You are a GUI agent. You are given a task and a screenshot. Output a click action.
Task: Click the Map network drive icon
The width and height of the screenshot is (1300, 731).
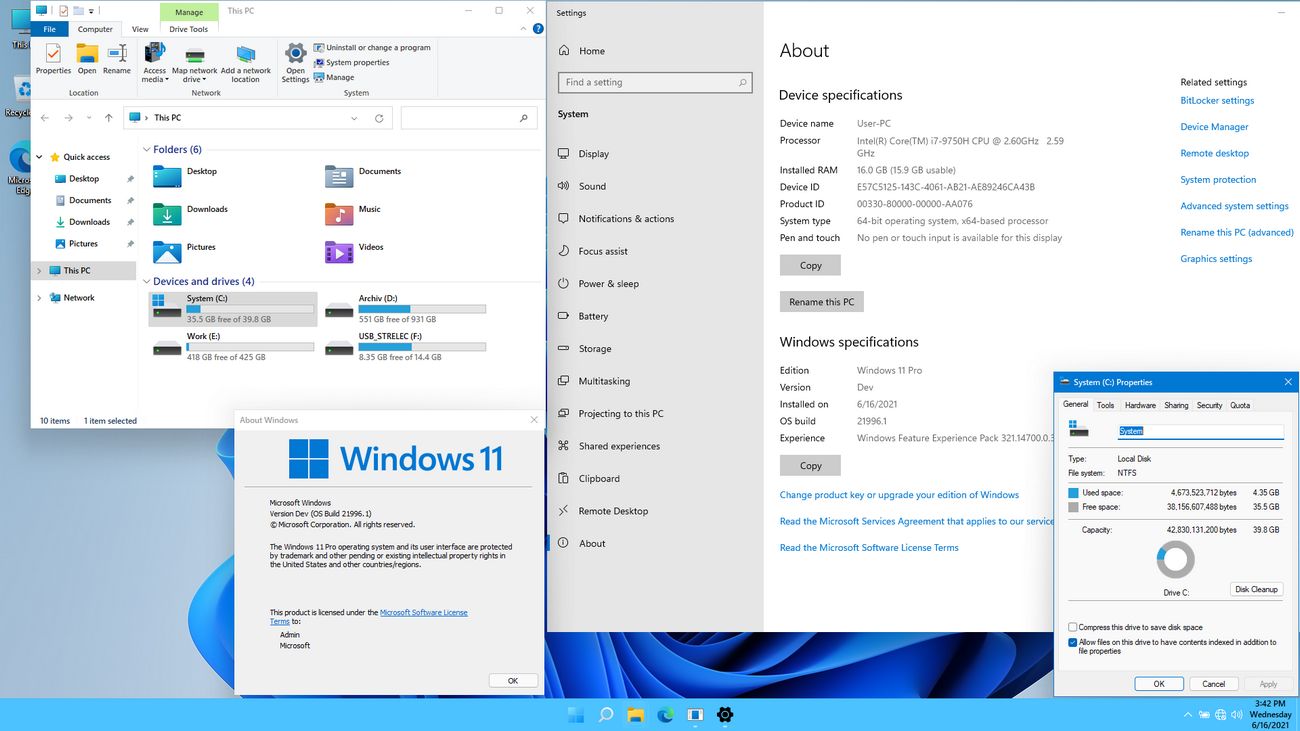tap(194, 55)
